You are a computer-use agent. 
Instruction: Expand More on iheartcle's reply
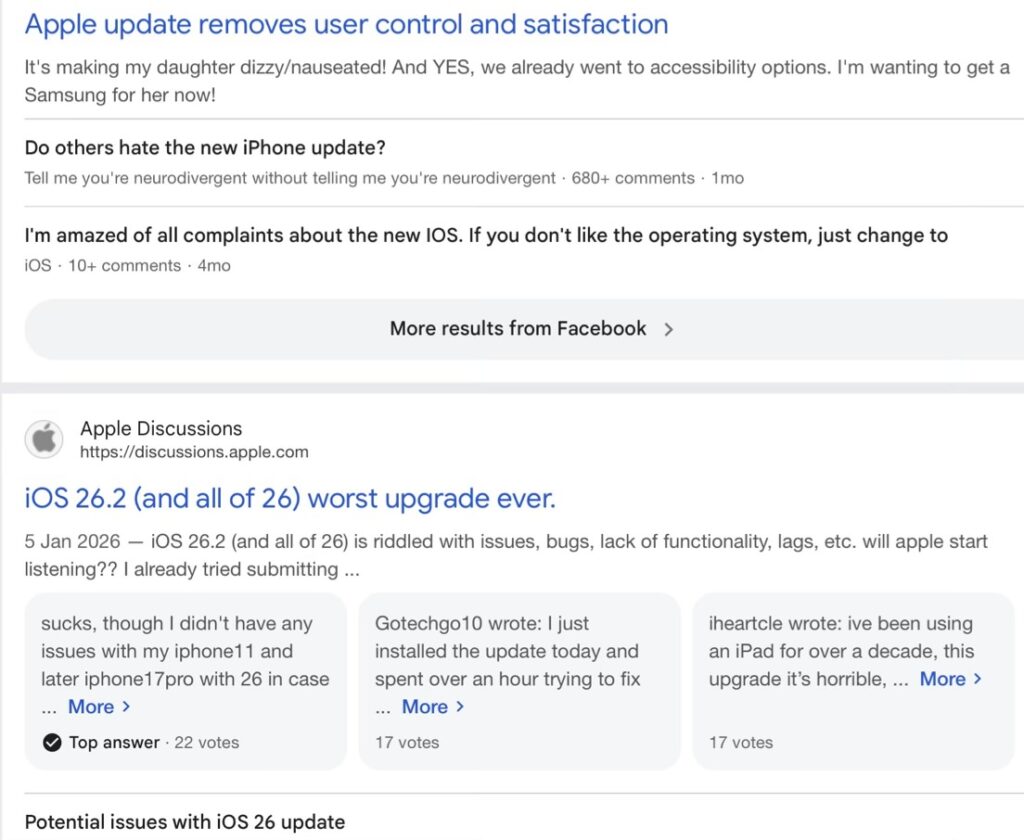[950, 679]
